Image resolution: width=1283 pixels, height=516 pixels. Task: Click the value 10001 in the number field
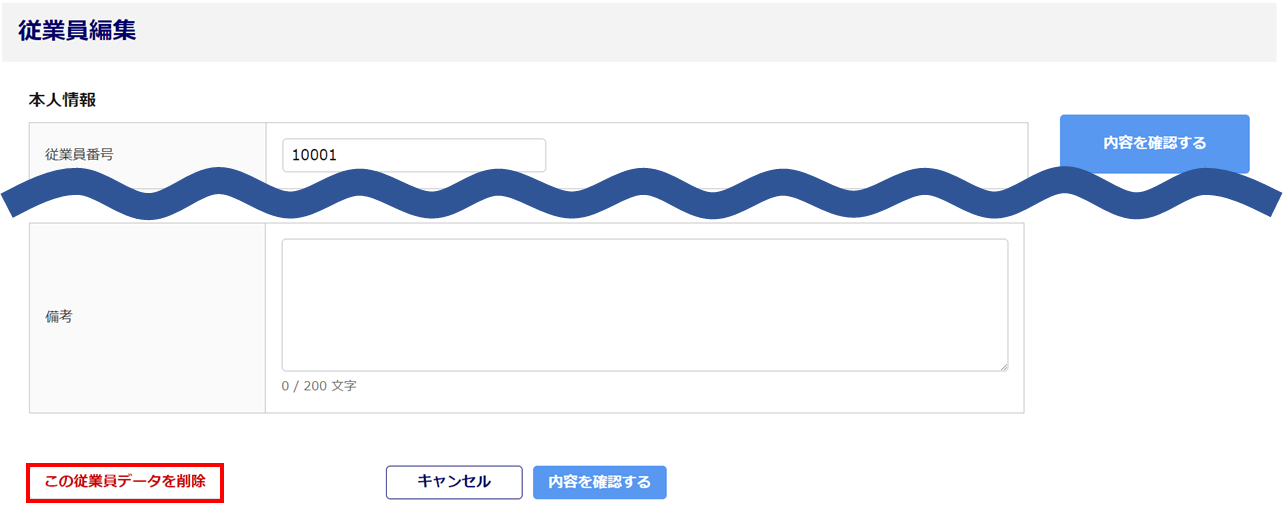pos(314,155)
